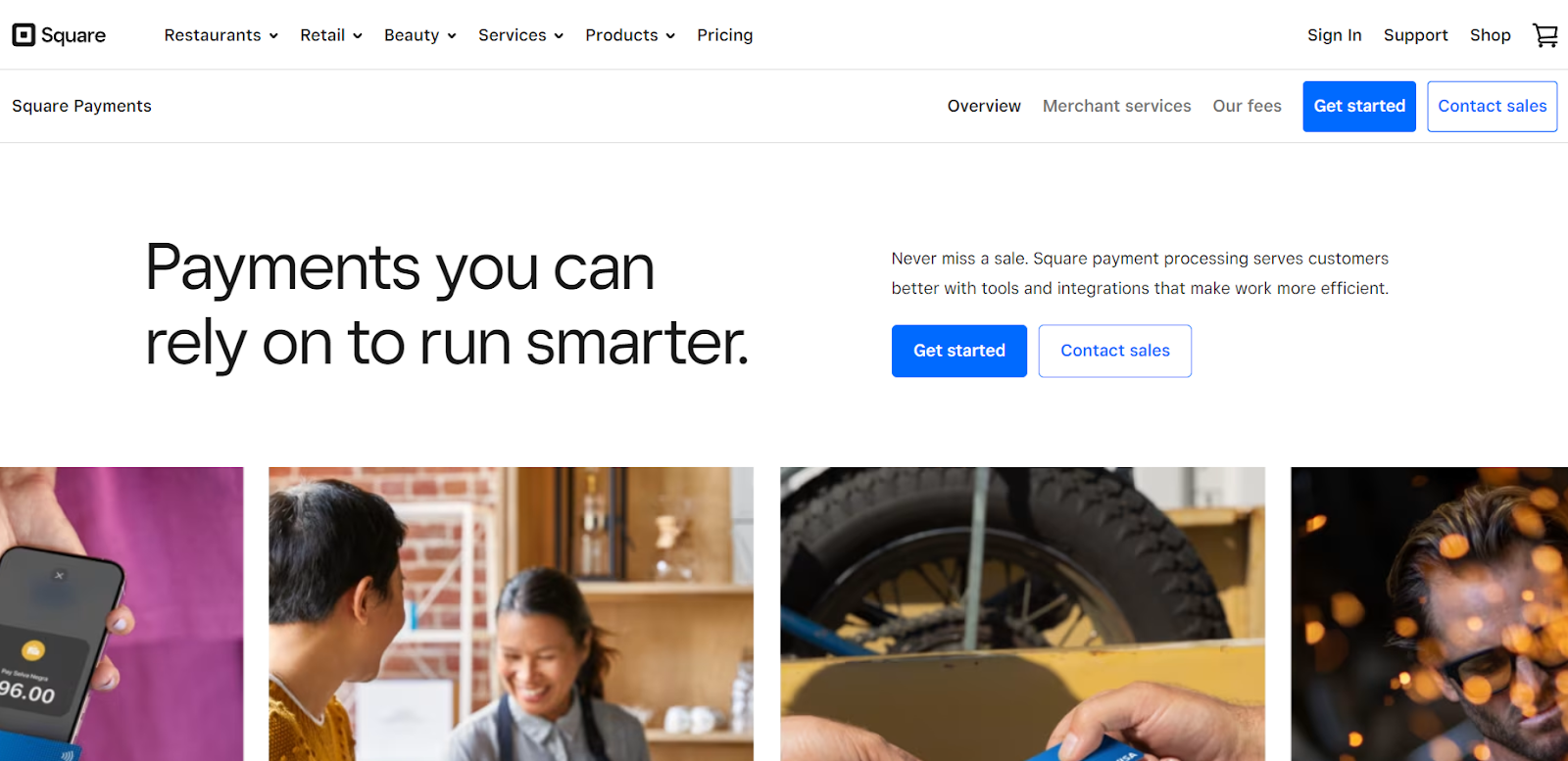
Task: Click Get started under hero text
Action: coord(959,351)
